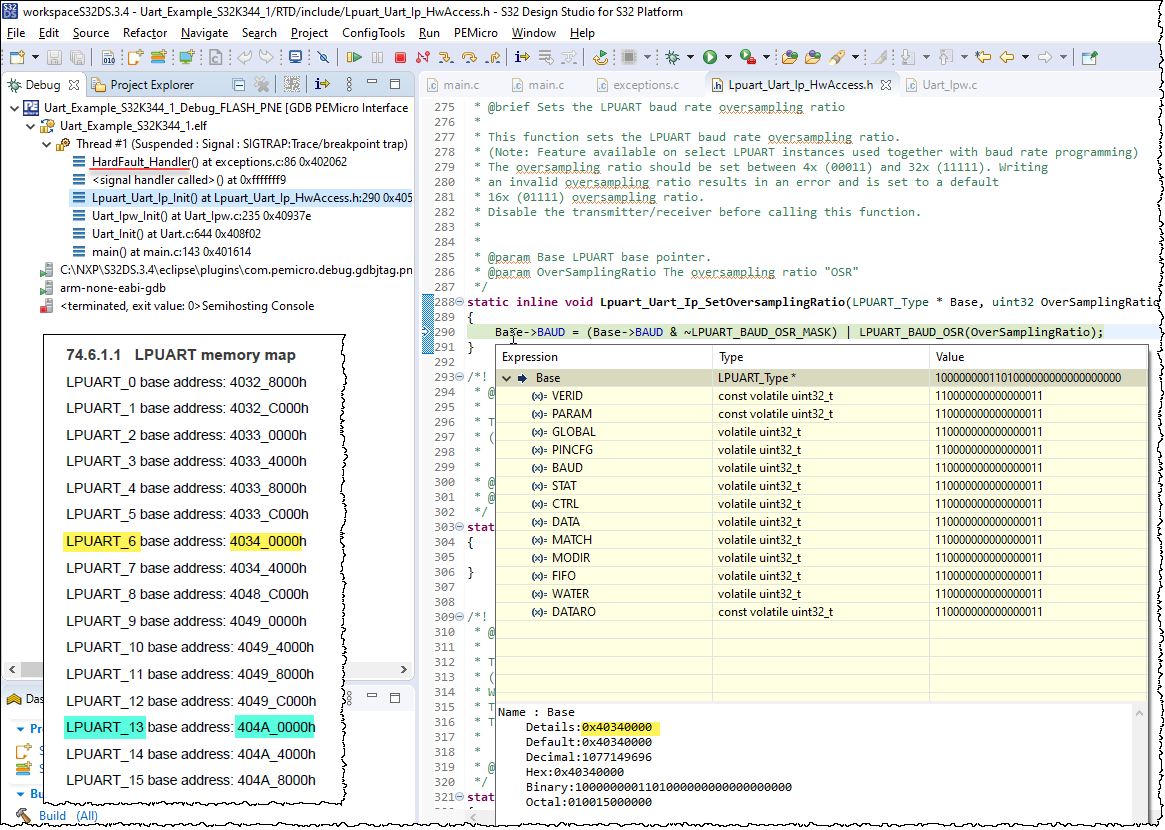Click the Step Over icon
Screen dimensions: 1165x830
tap(470, 58)
